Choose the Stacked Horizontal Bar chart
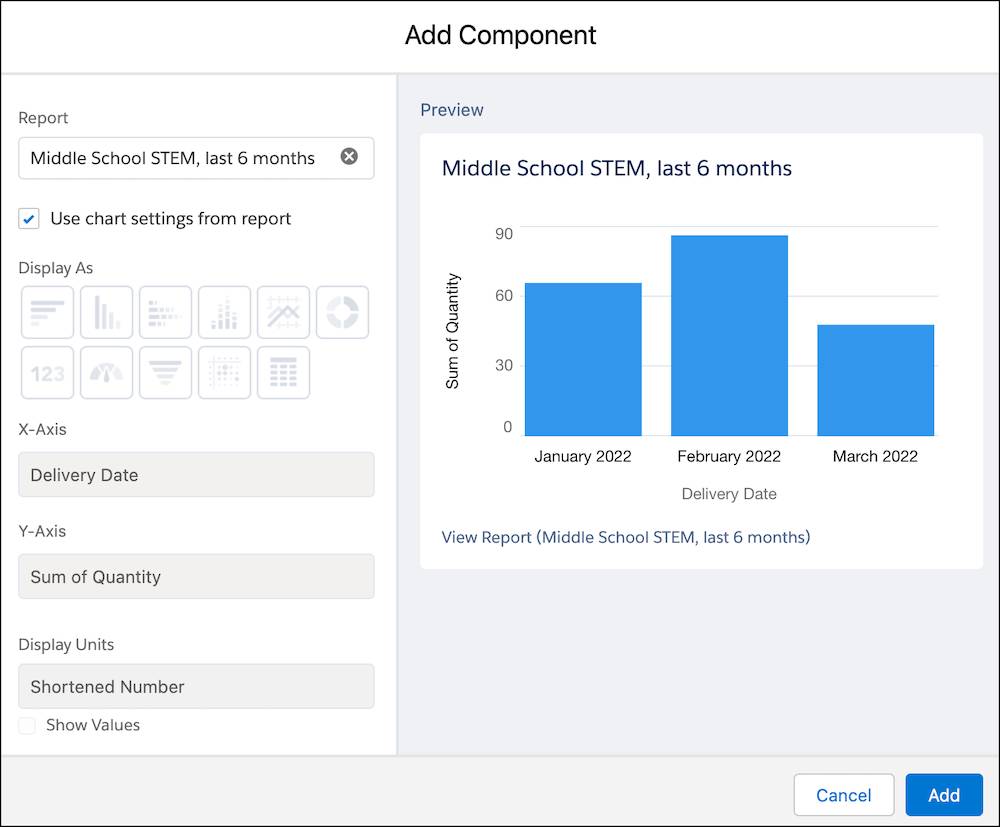 pos(165,312)
